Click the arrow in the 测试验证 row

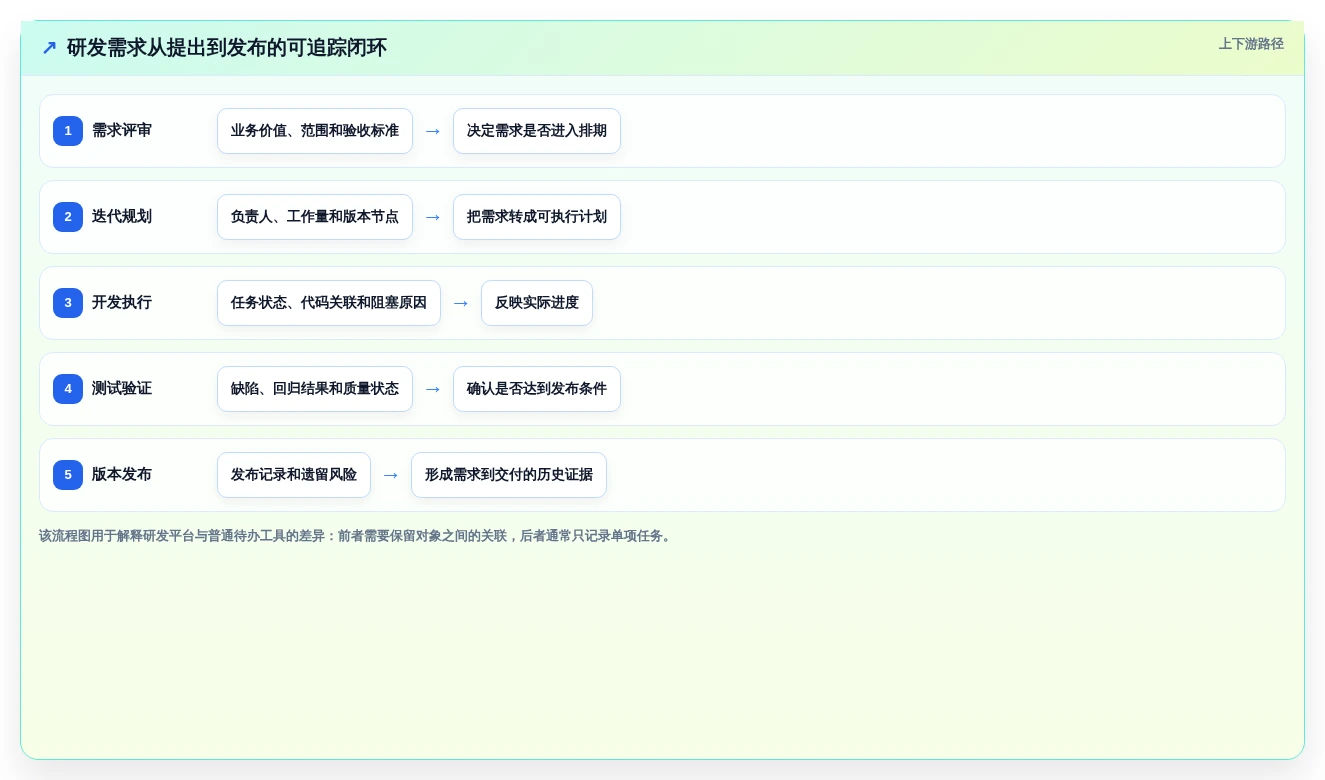(x=433, y=389)
